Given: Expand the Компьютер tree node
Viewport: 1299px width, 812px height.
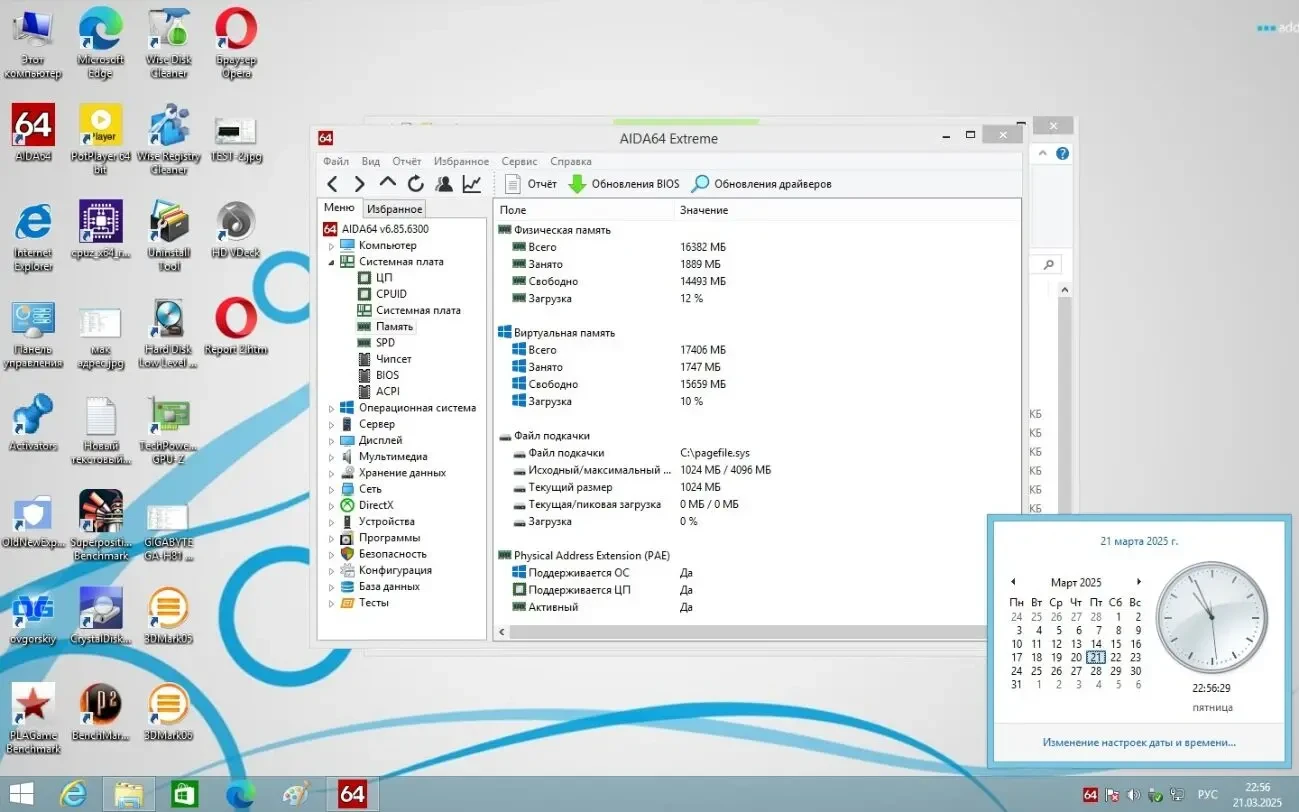Looking at the screenshot, I should pyautogui.click(x=332, y=246).
